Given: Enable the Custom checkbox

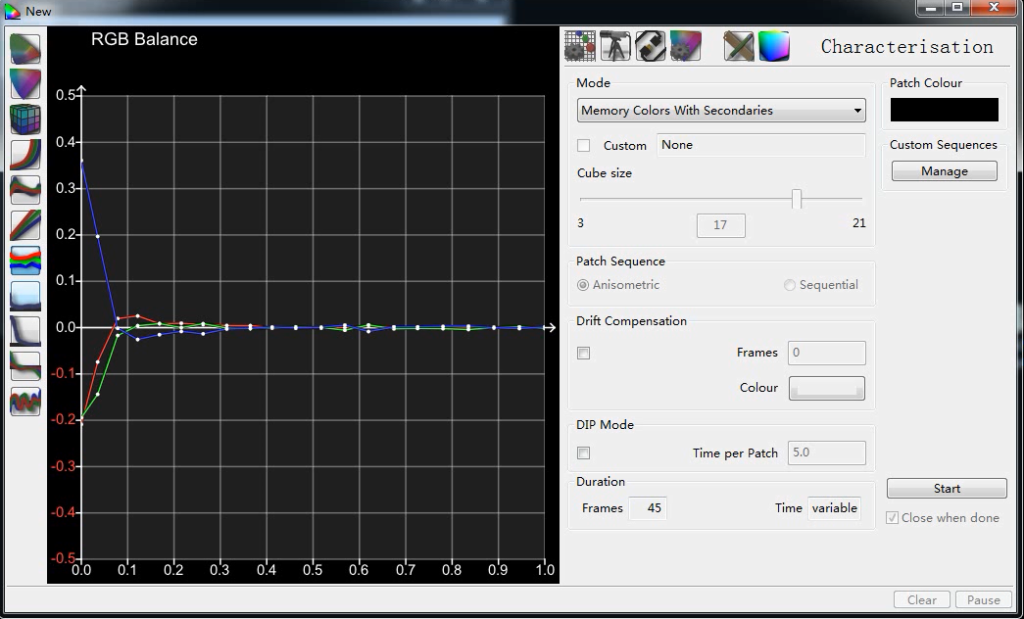Looking at the screenshot, I should 584,146.
